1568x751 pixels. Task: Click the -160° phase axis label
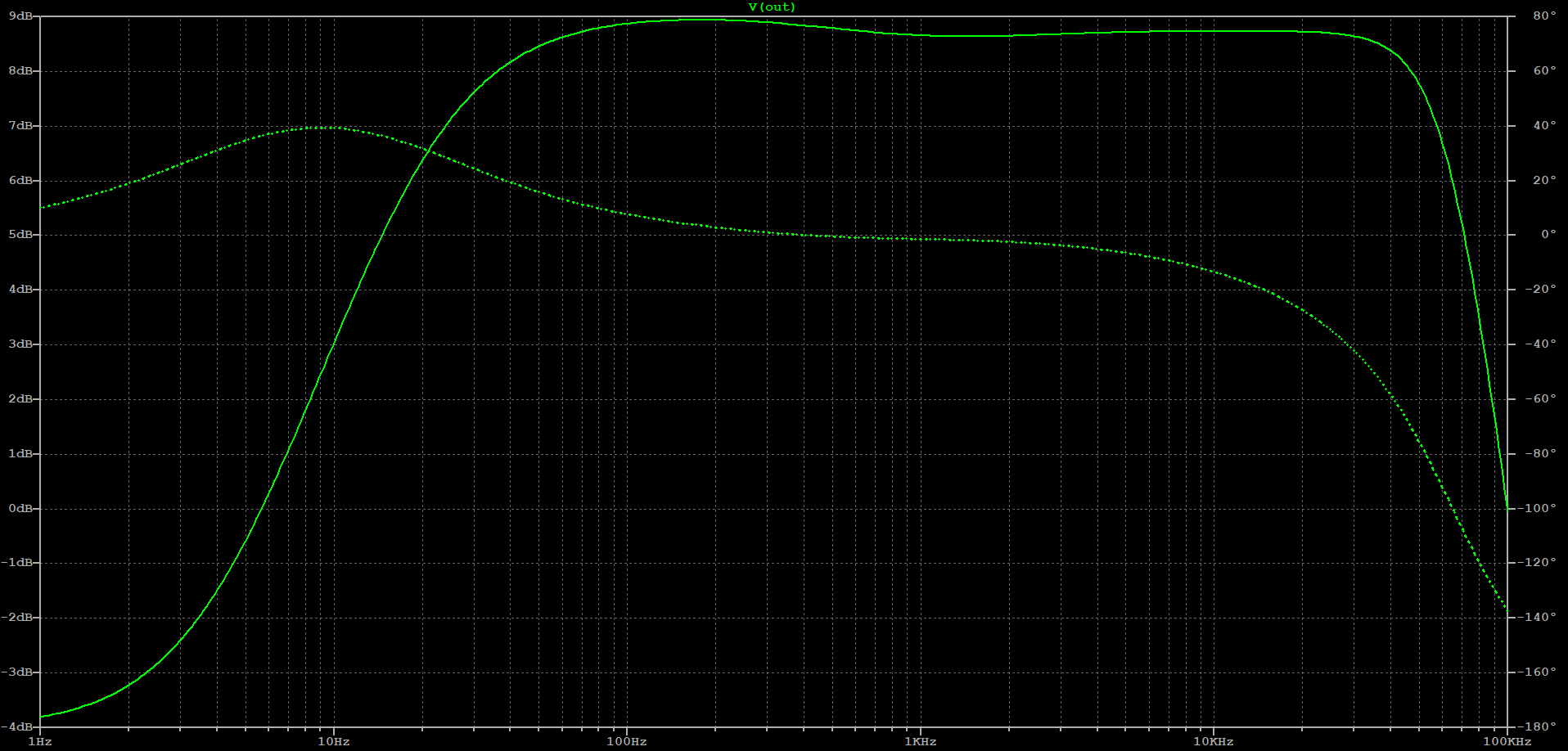1538,672
